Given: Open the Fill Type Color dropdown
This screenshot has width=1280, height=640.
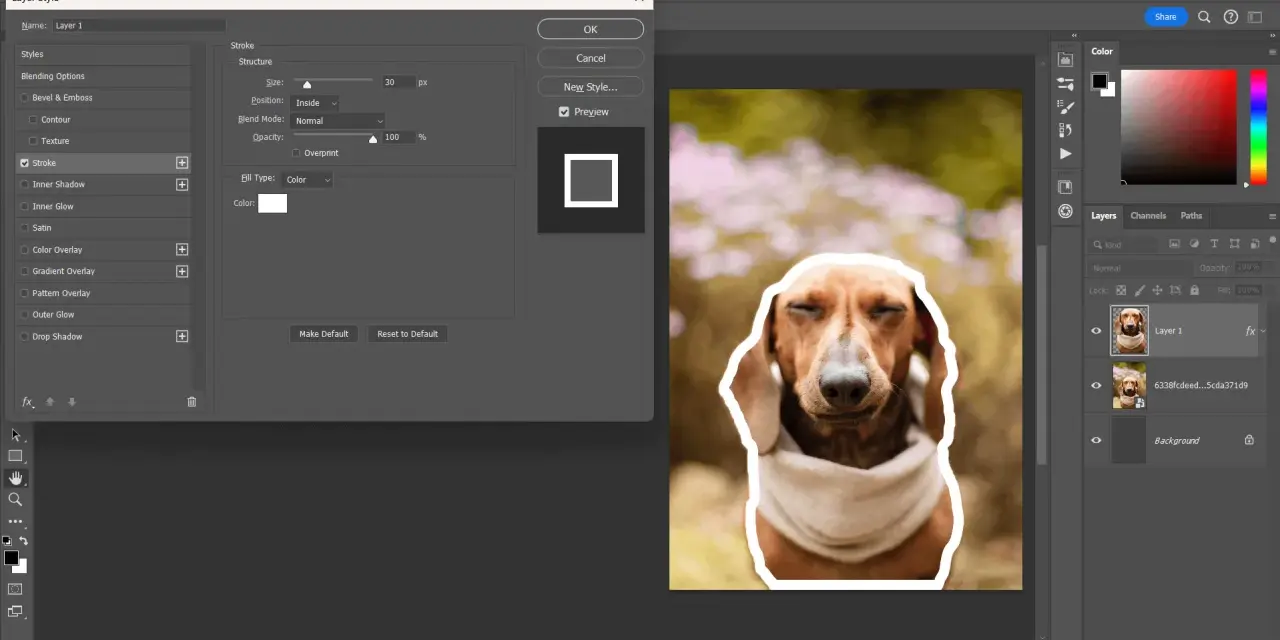Looking at the screenshot, I should click(307, 180).
